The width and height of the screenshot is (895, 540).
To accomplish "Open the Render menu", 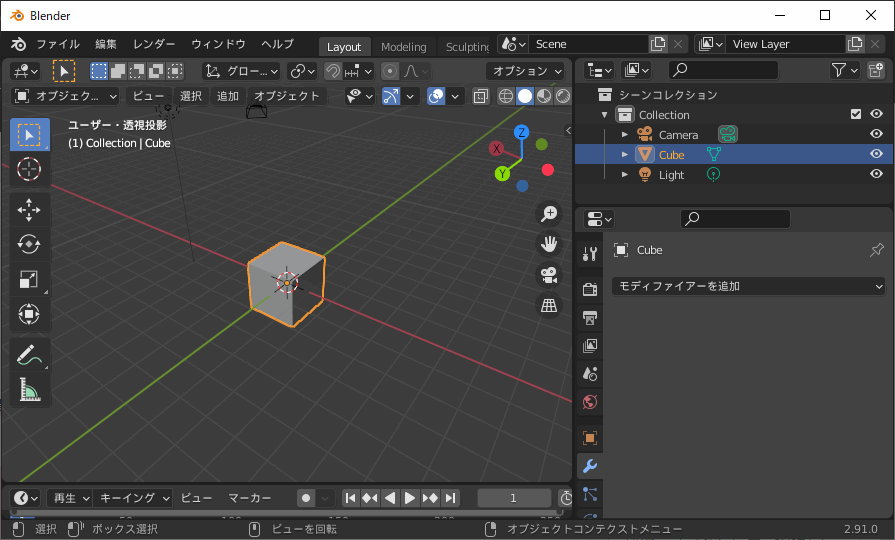I will click(x=154, y=44).
